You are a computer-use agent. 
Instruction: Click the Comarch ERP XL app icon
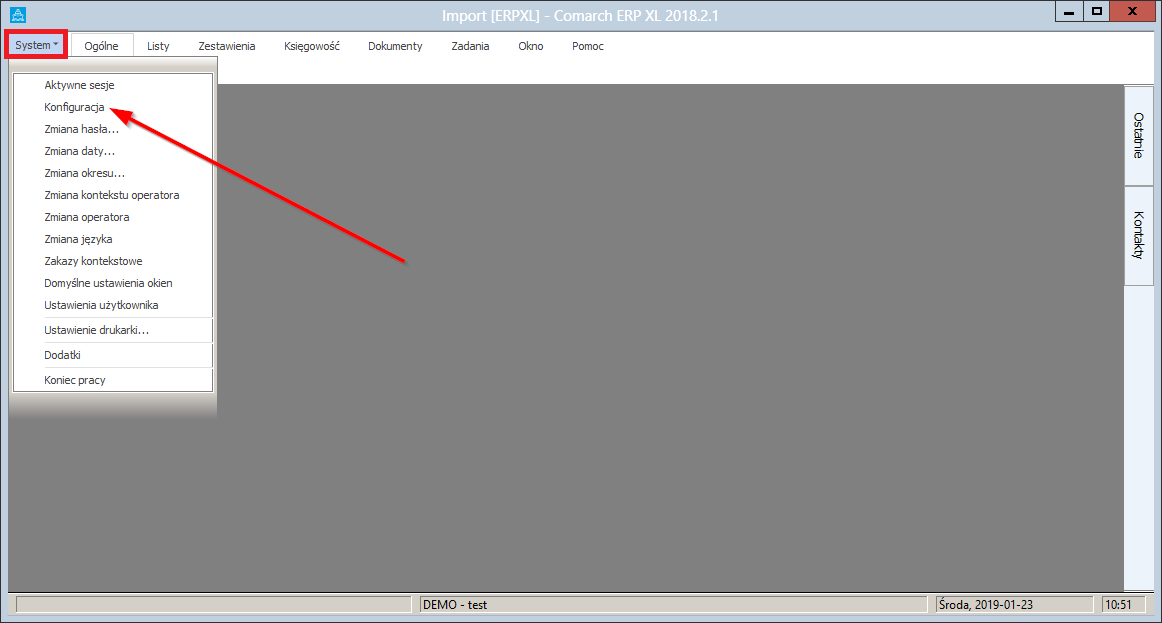point(17,15)
